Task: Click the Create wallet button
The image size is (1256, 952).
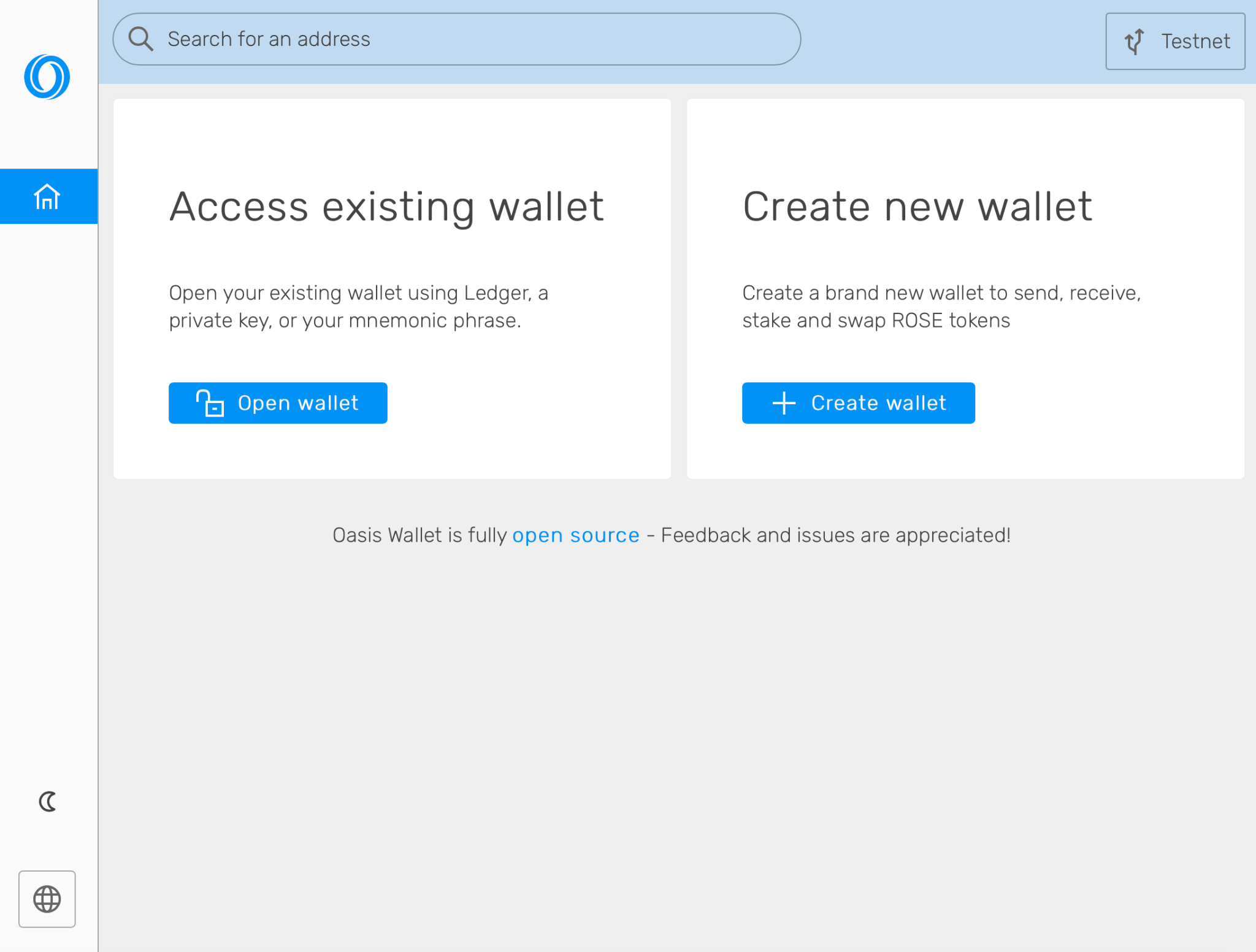Action: click(x=859, y=403)
